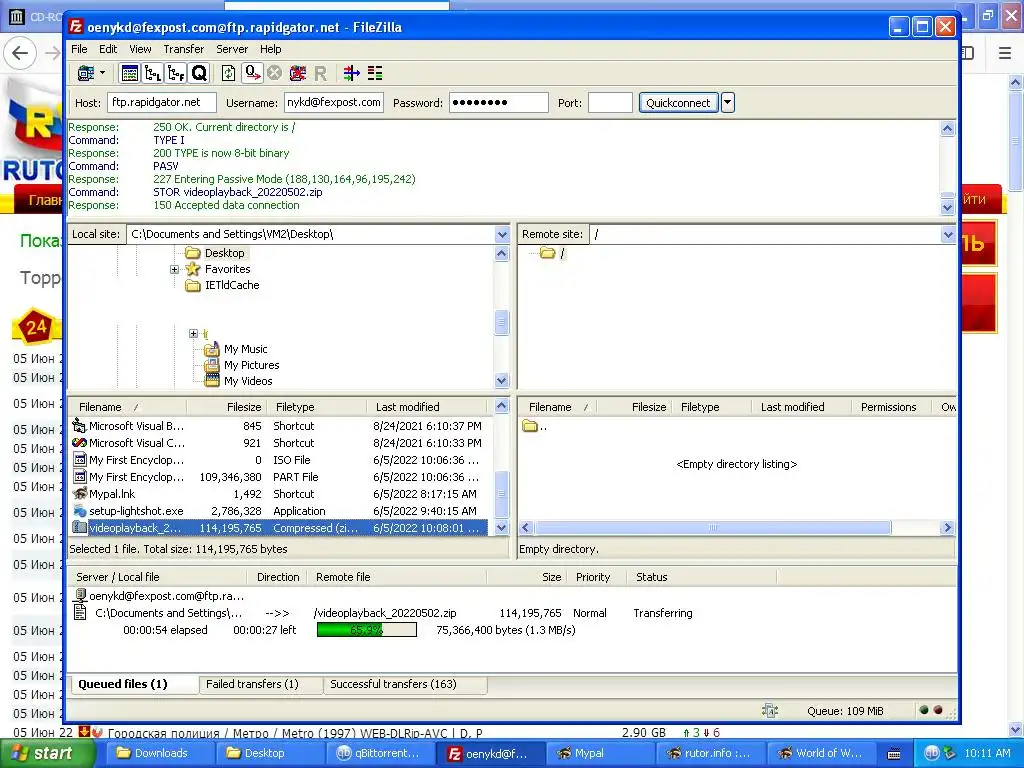Open the Site Manager icon

coord(86,73)
